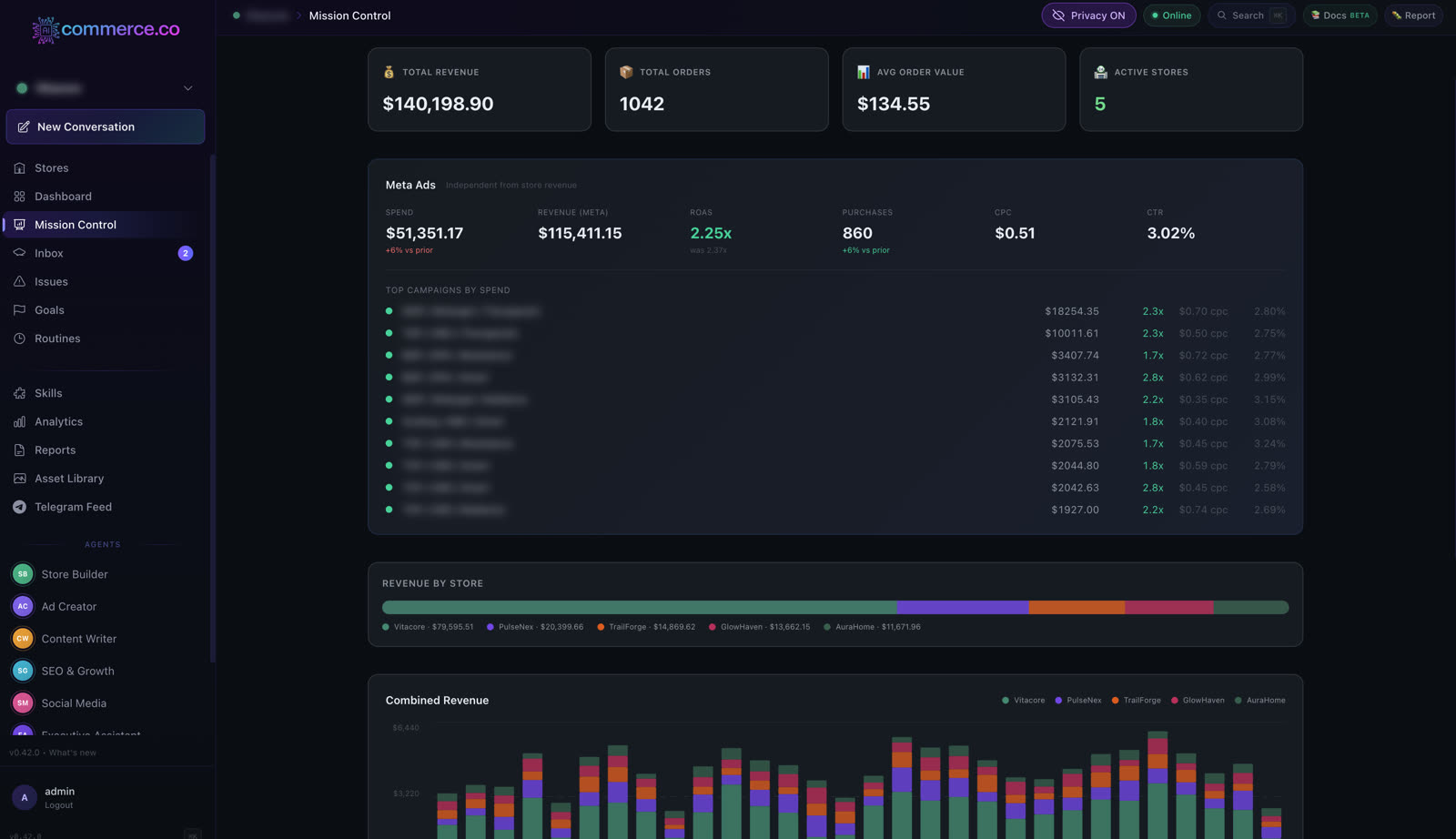The width and height of the screenshot is (1456, 839).
Task: Click the commerce.co logo icon
Action: click(45, 30)
